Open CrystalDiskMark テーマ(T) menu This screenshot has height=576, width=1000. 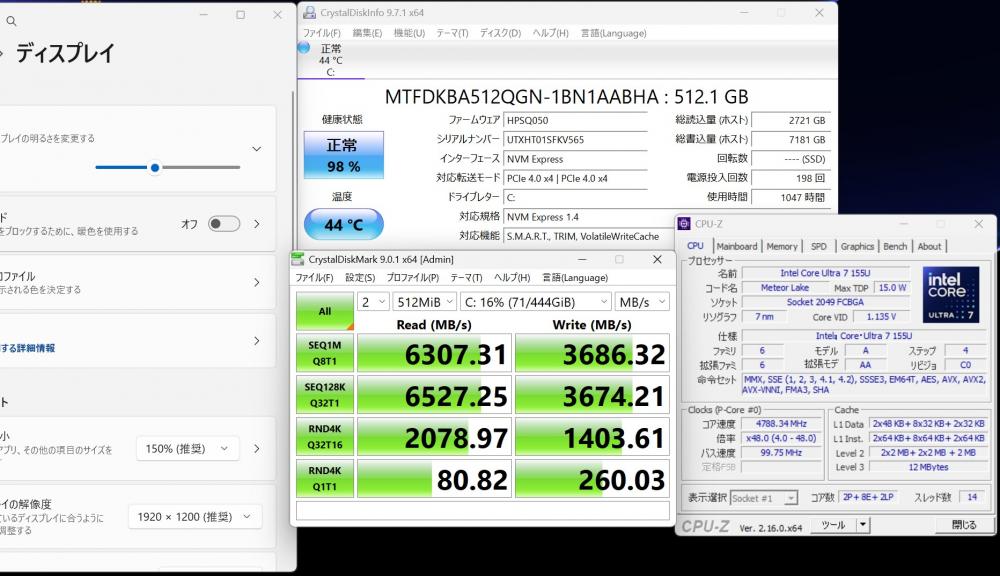click(x=466, y=277)
